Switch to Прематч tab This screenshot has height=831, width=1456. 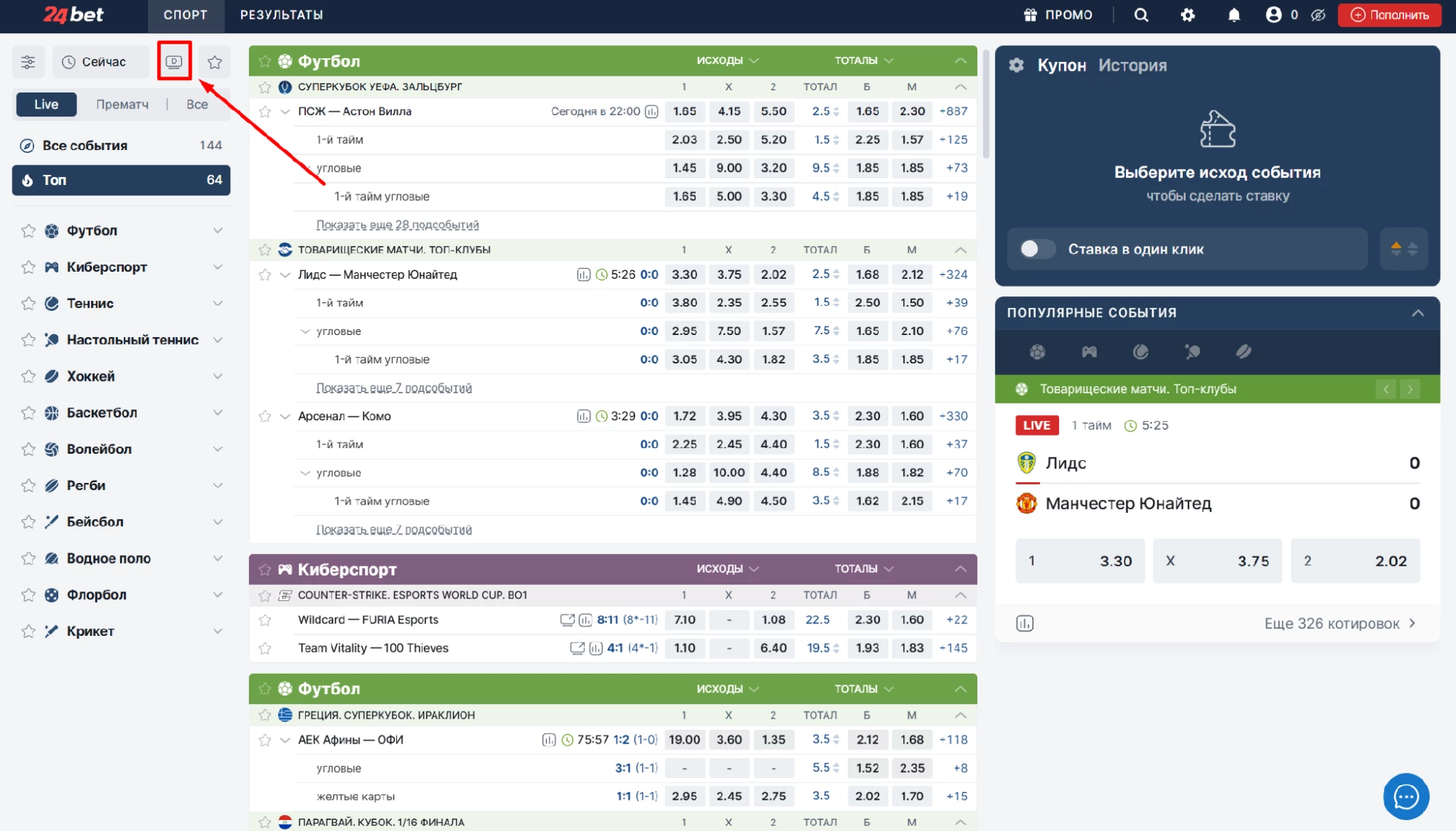point(122,104)
